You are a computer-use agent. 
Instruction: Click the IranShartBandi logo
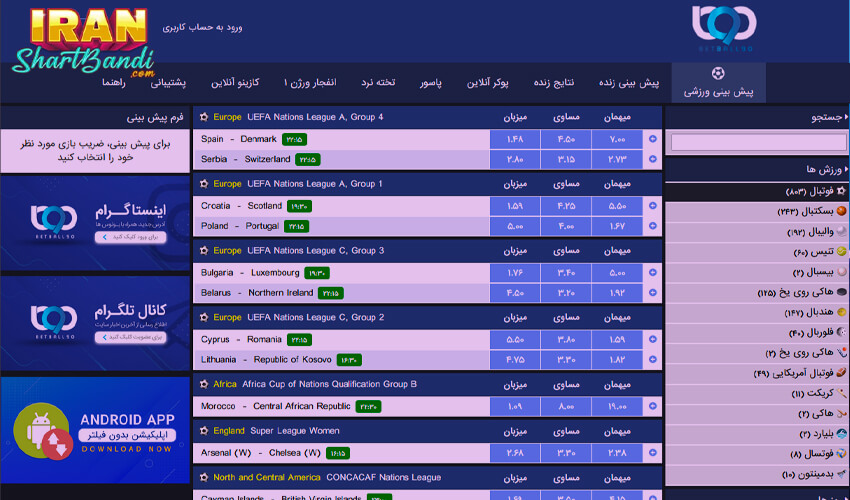coord(85,42)
